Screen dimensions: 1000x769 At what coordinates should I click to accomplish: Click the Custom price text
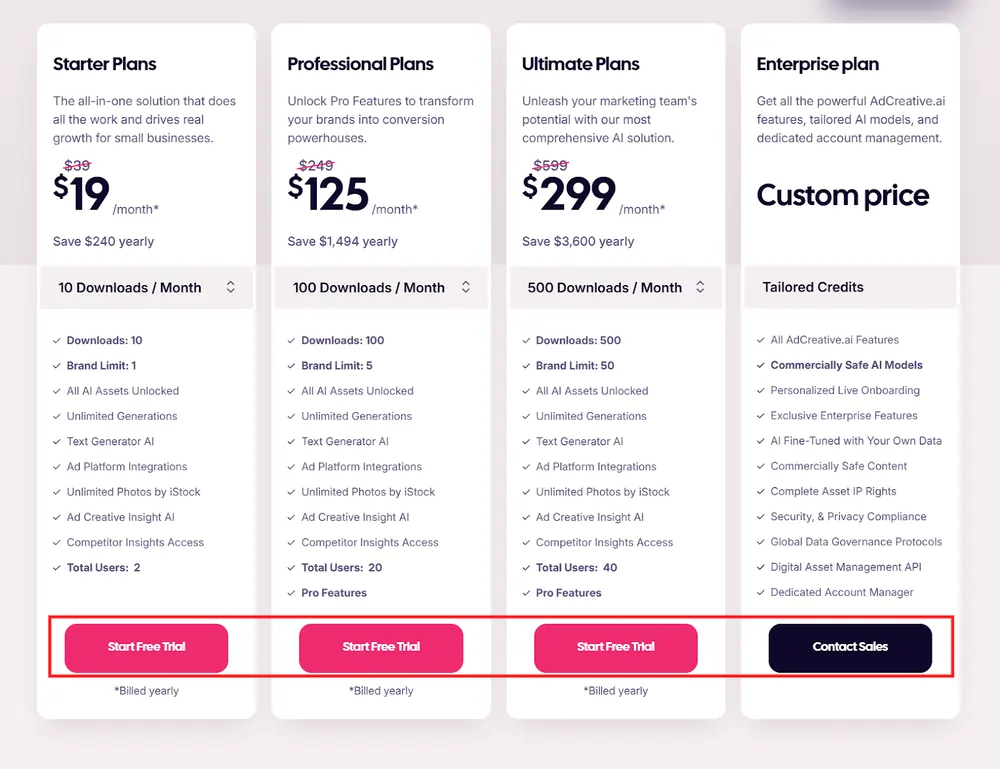[842, 196]
